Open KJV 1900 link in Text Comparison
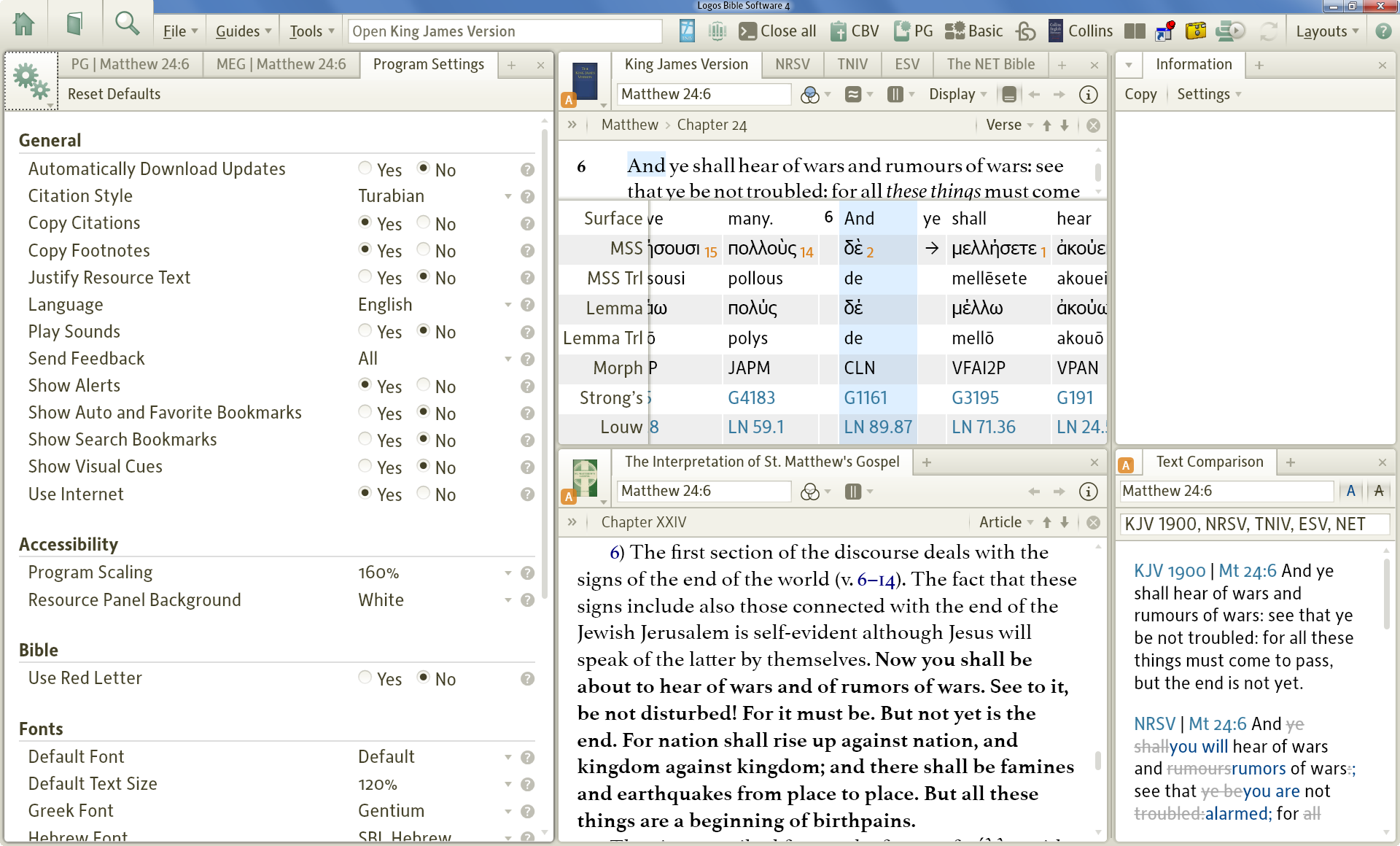 (1169, 571)
